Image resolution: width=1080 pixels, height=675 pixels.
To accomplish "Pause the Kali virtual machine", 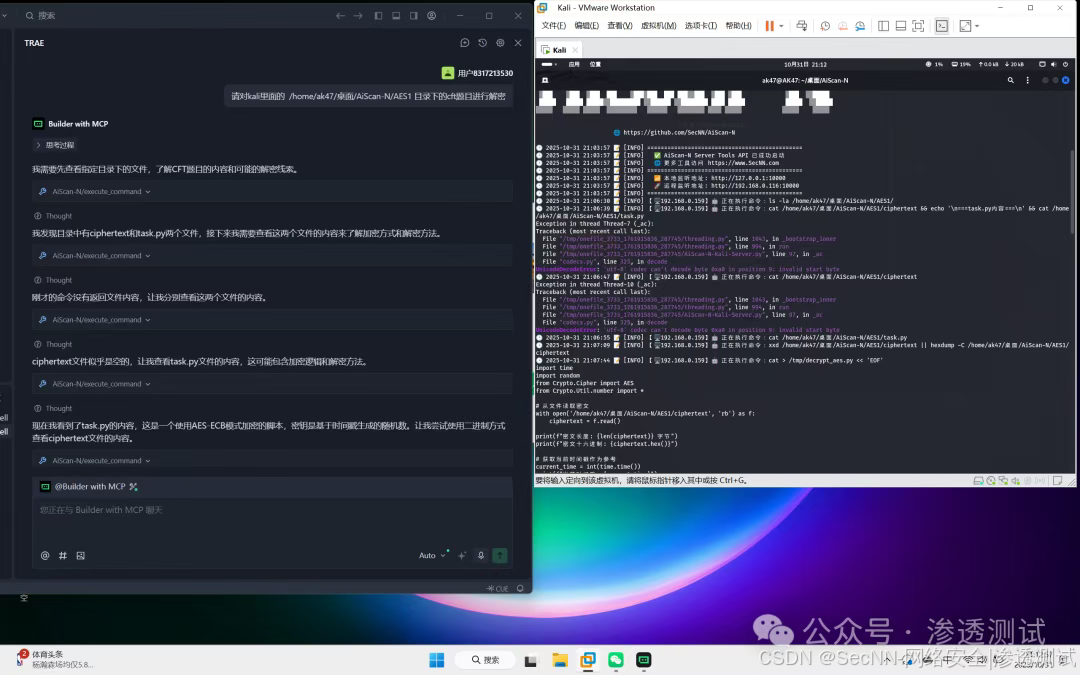I will click(769, 25).
